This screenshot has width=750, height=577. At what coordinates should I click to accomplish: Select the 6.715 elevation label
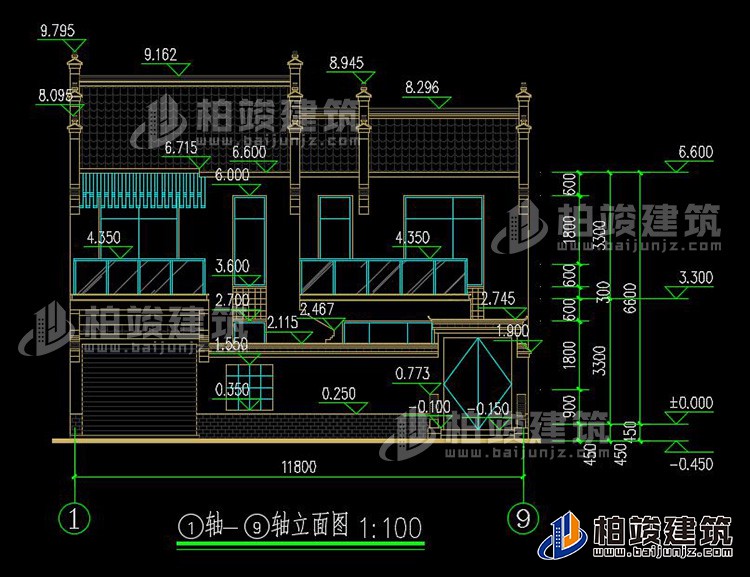(x=180, y=148)
